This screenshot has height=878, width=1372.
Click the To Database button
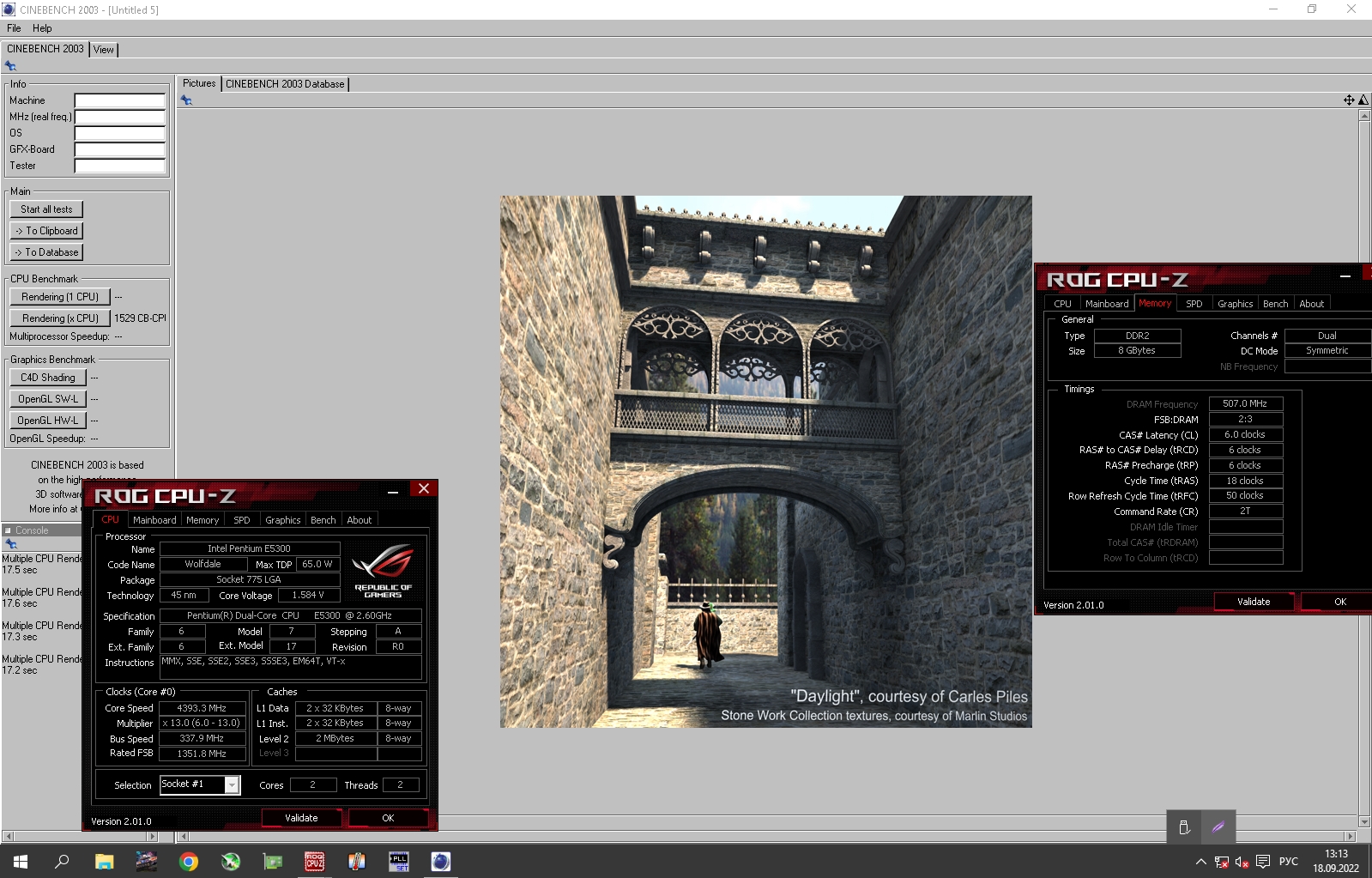[46, 252]
